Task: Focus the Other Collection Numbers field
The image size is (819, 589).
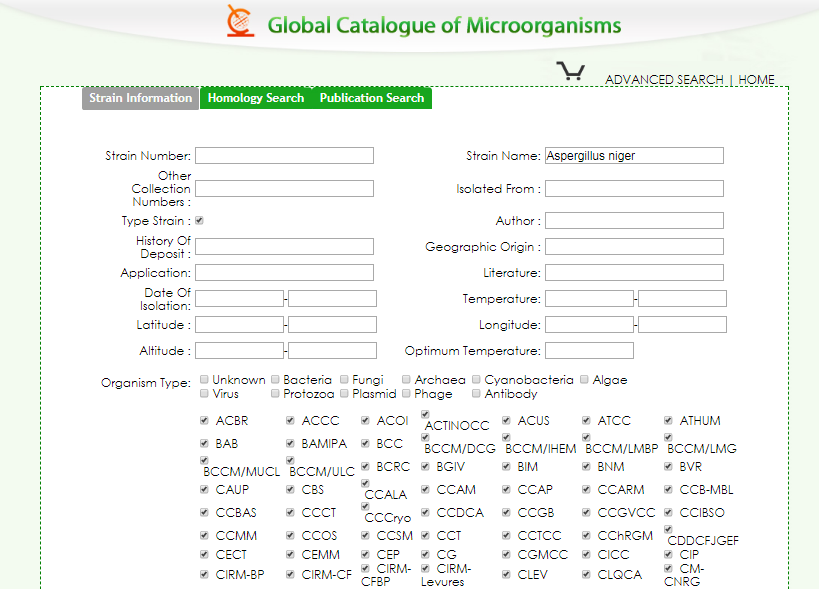Action: click(x=284, y=189)
